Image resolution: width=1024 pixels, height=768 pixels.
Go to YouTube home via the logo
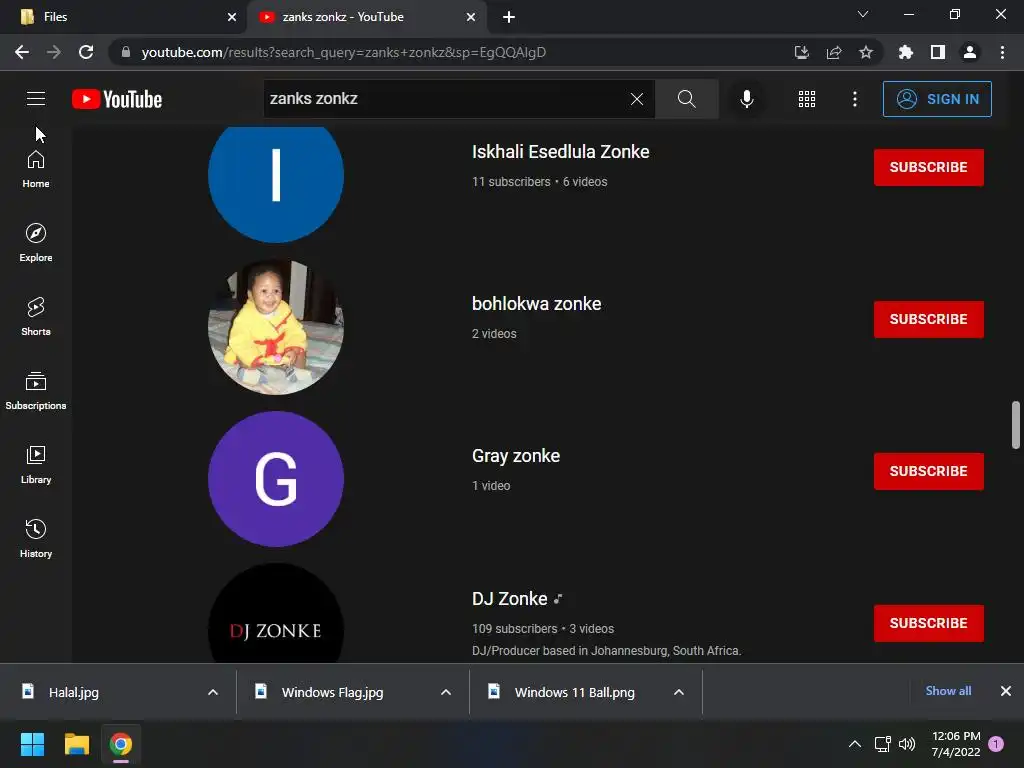(x=117, y=99)
